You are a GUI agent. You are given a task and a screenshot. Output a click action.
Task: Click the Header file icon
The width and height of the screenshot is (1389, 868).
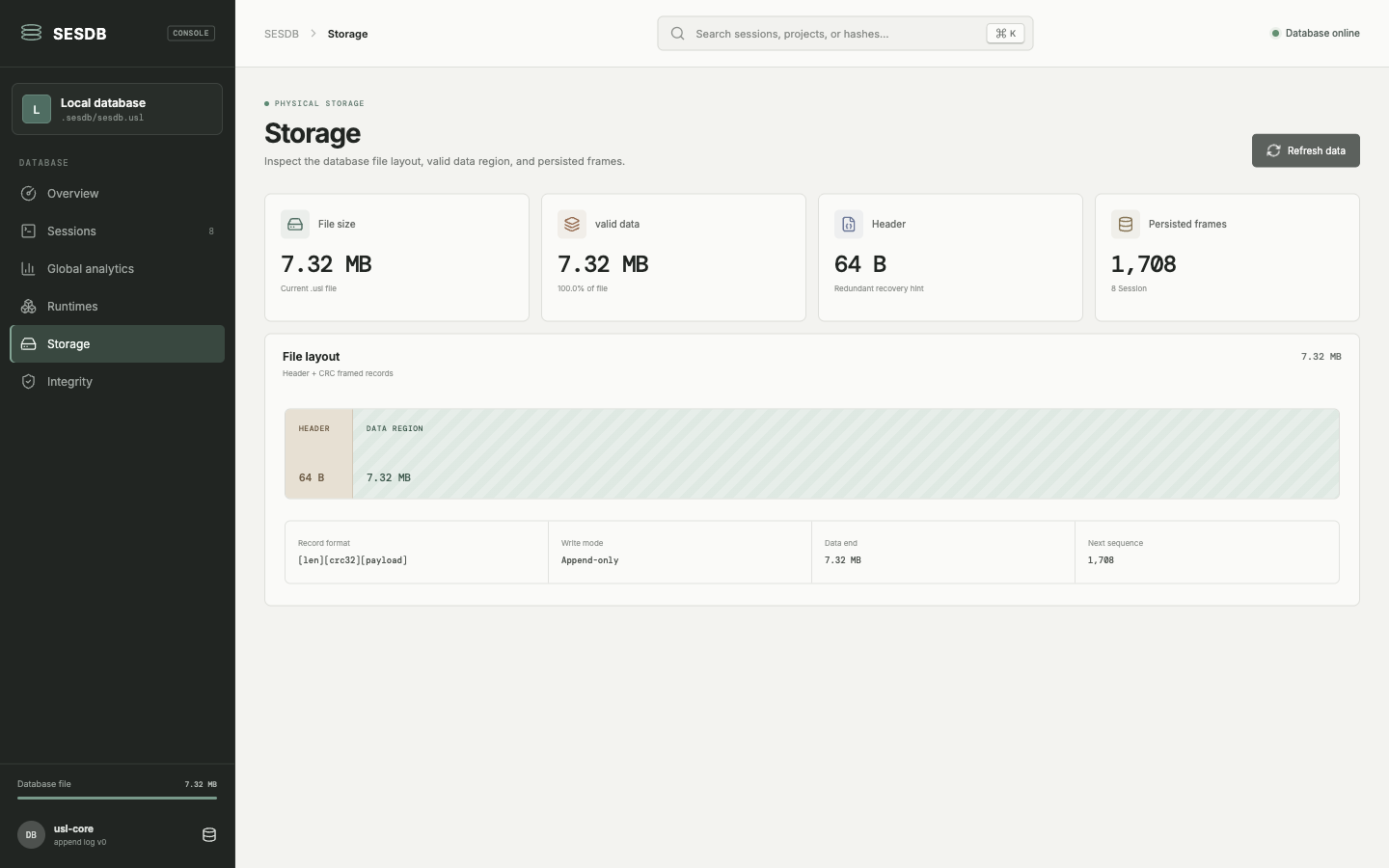[849, 224]
